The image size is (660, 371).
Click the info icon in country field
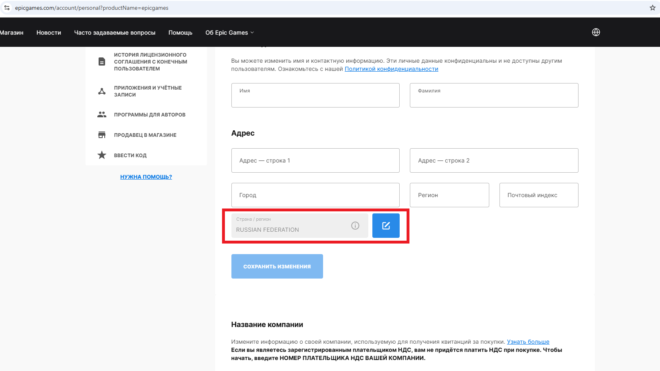click(355, 226)
